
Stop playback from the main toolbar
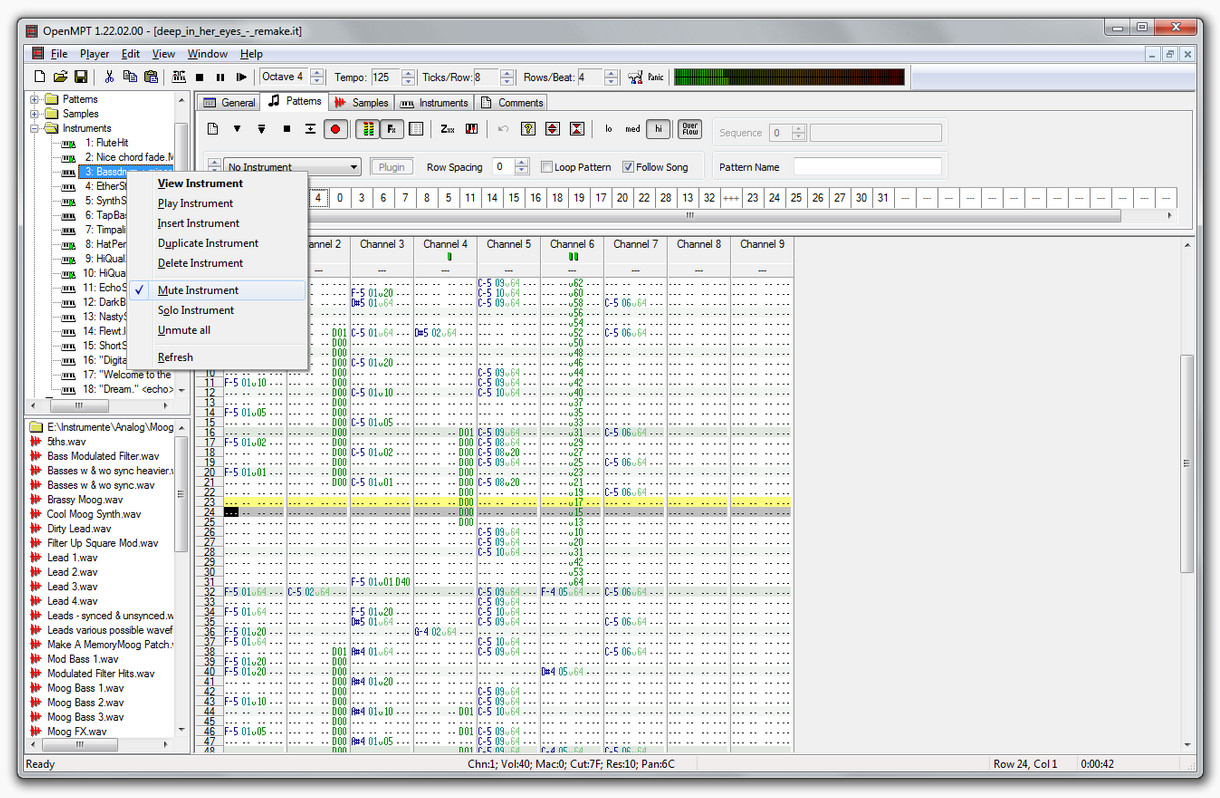(199, 77)
